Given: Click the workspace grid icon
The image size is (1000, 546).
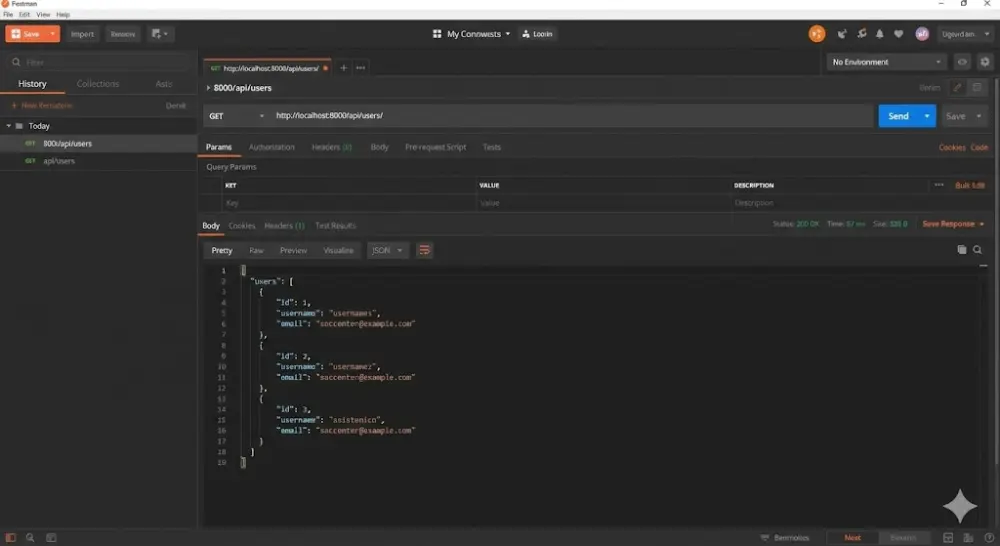Looking at the screenshot, I should 437,34.
